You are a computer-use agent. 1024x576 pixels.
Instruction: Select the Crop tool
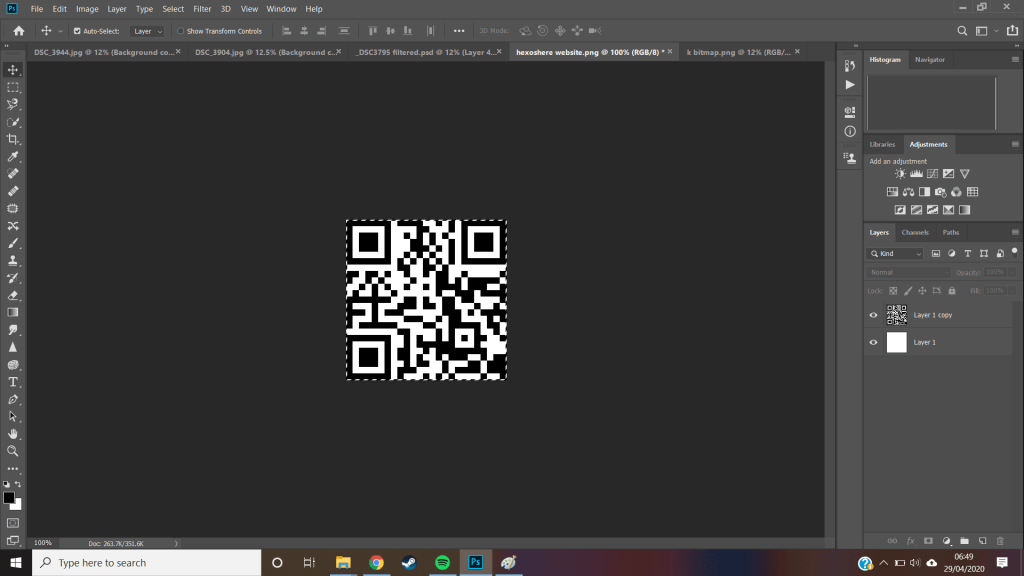point(13,139)
